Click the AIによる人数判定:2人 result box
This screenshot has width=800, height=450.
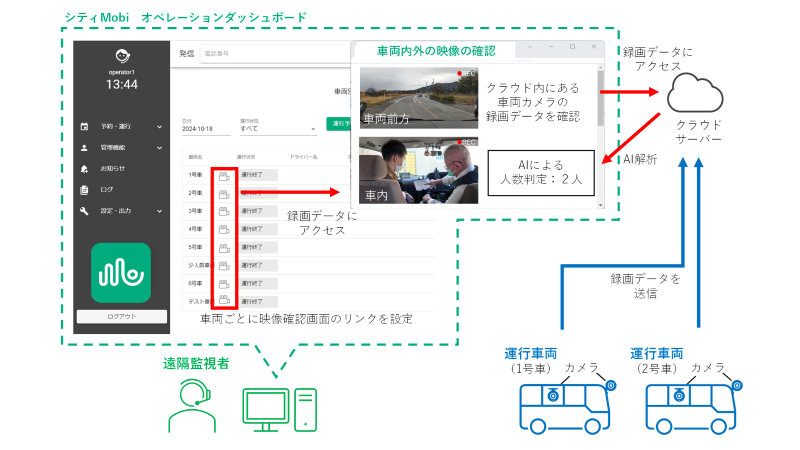click(x=541, y=172)
